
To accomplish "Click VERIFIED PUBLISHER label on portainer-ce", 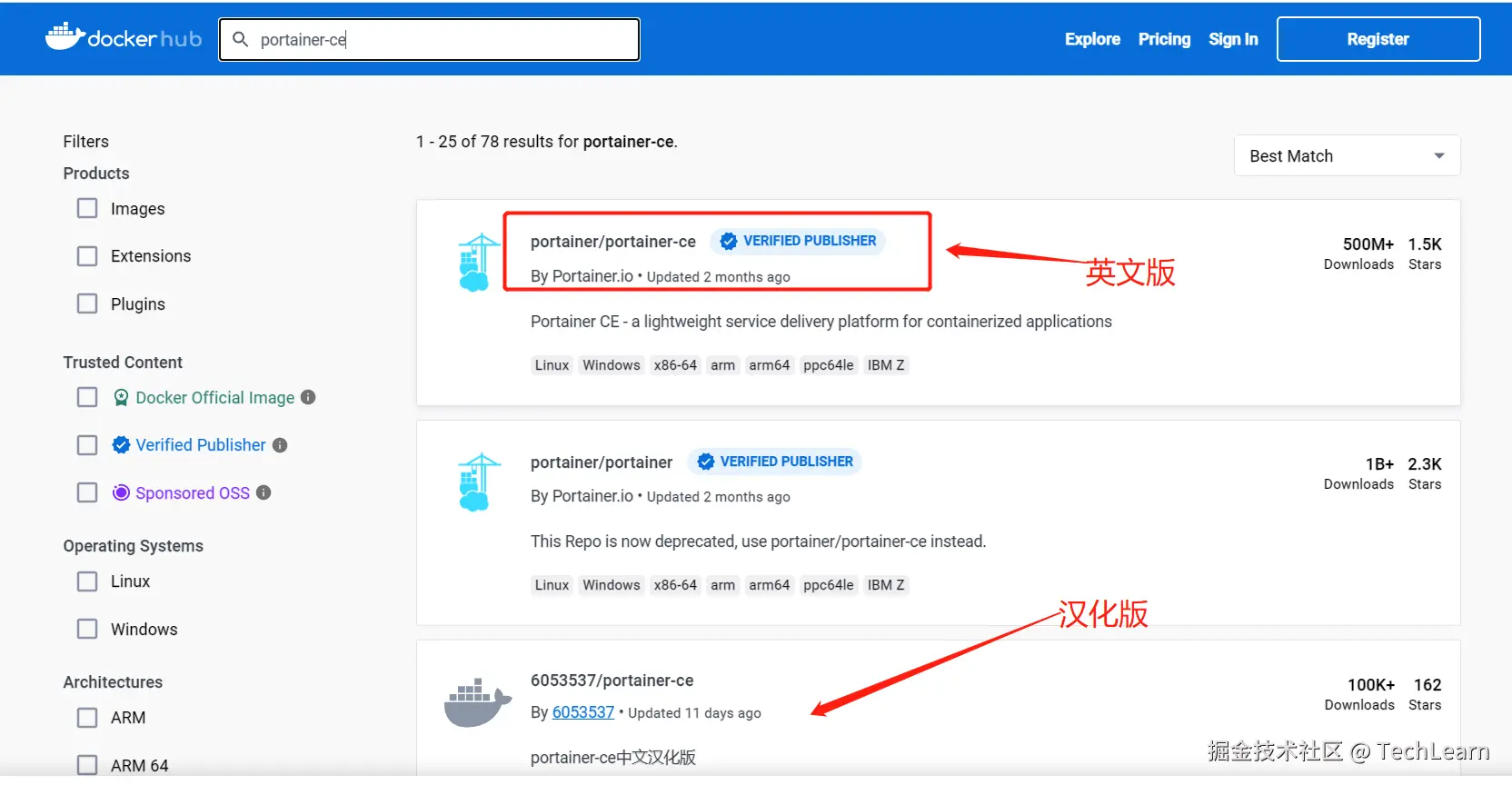I will (810, 241).
